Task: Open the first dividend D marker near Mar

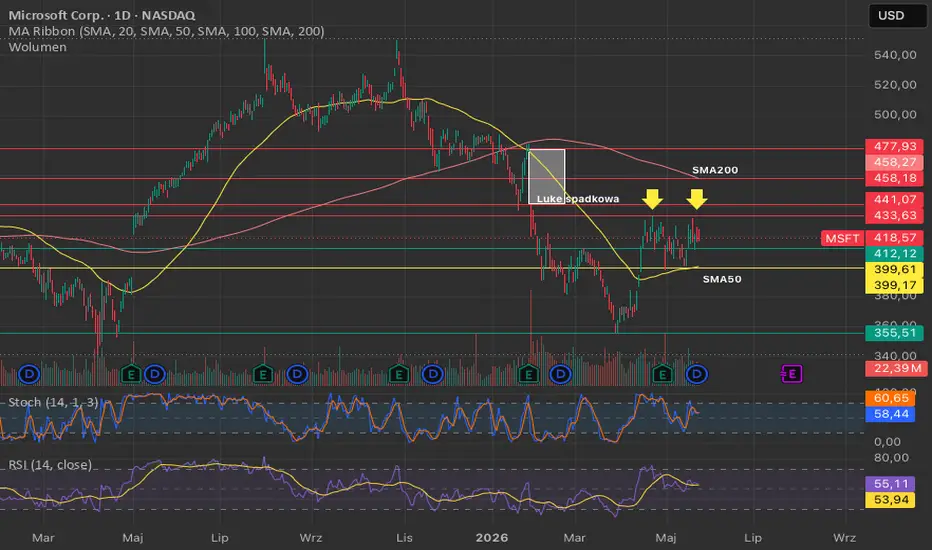Action: (x=29, y=375)
